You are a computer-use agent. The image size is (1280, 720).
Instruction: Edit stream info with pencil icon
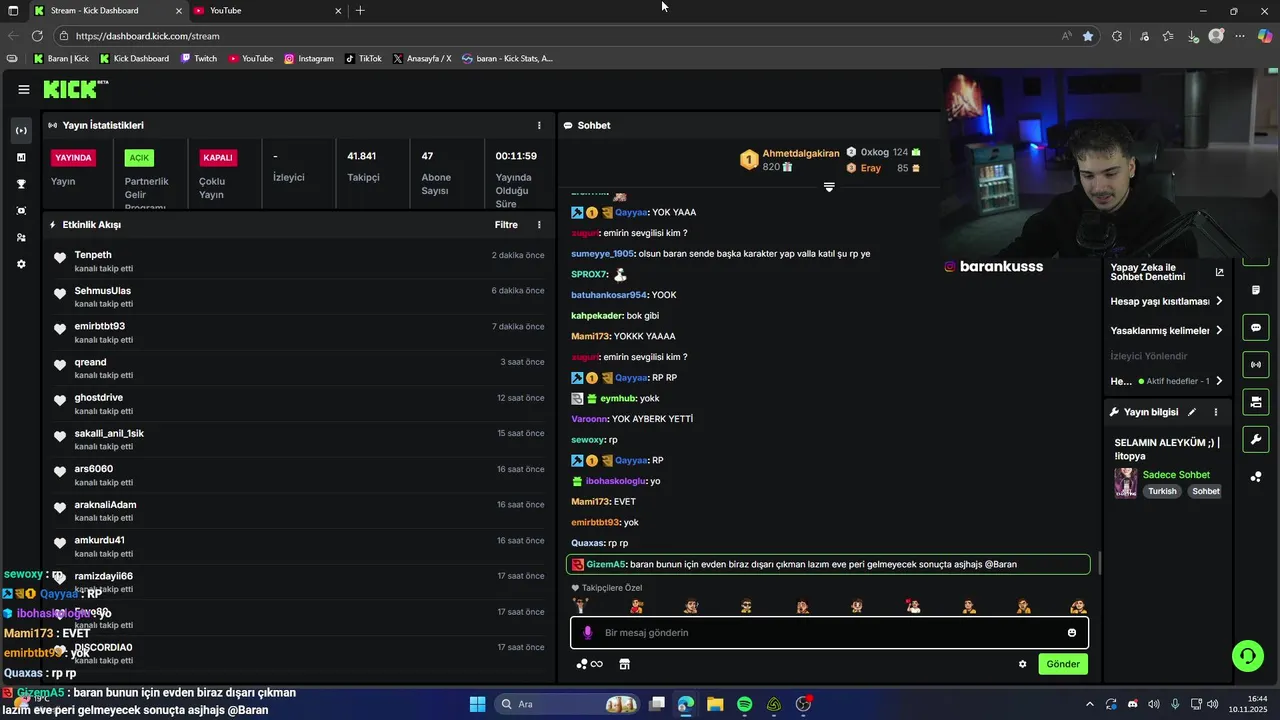pos(1192,412)
